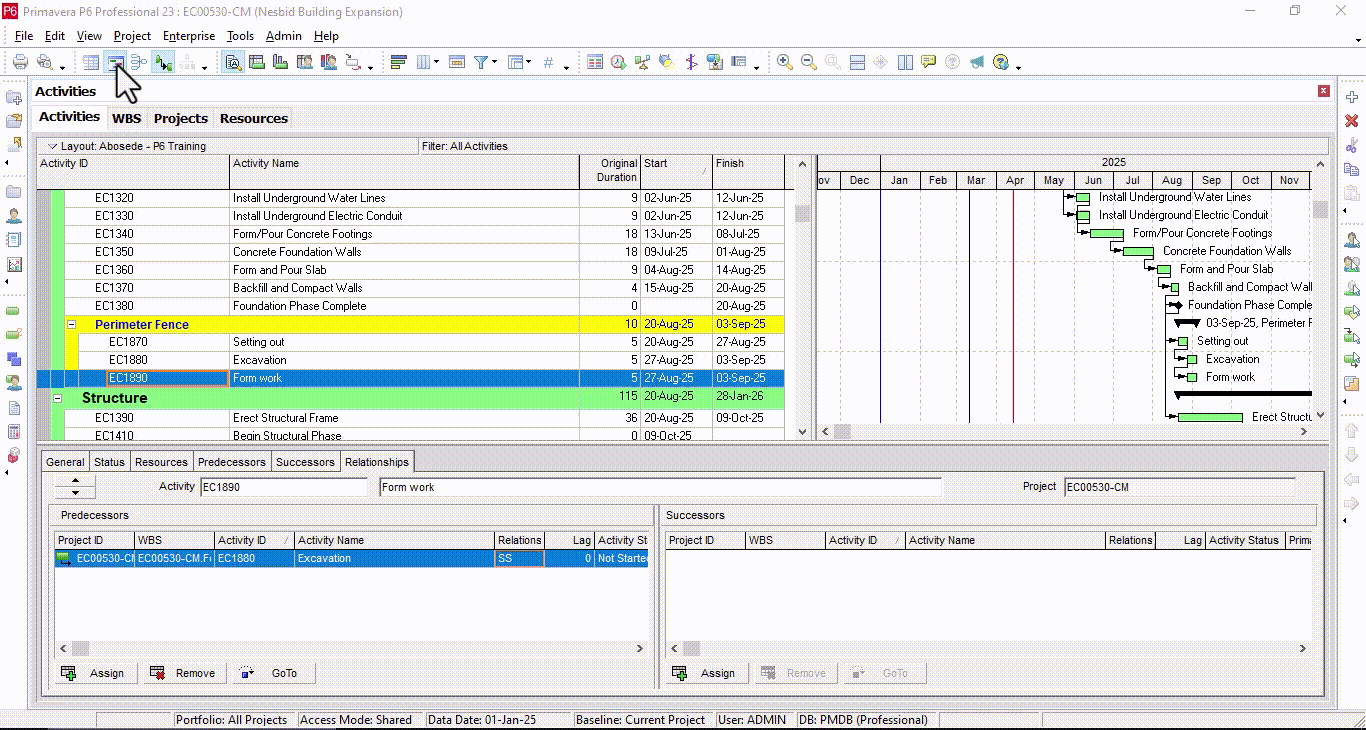The image size is (1366, 730).
Task: Click the activity name field showing Form work
Action: pyautogui.click(x=661, y=487)
